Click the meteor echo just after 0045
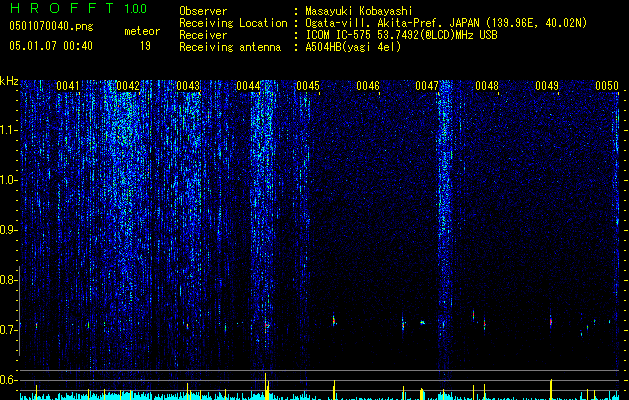This screenshot has height=400, width=629. coord(334,321)
